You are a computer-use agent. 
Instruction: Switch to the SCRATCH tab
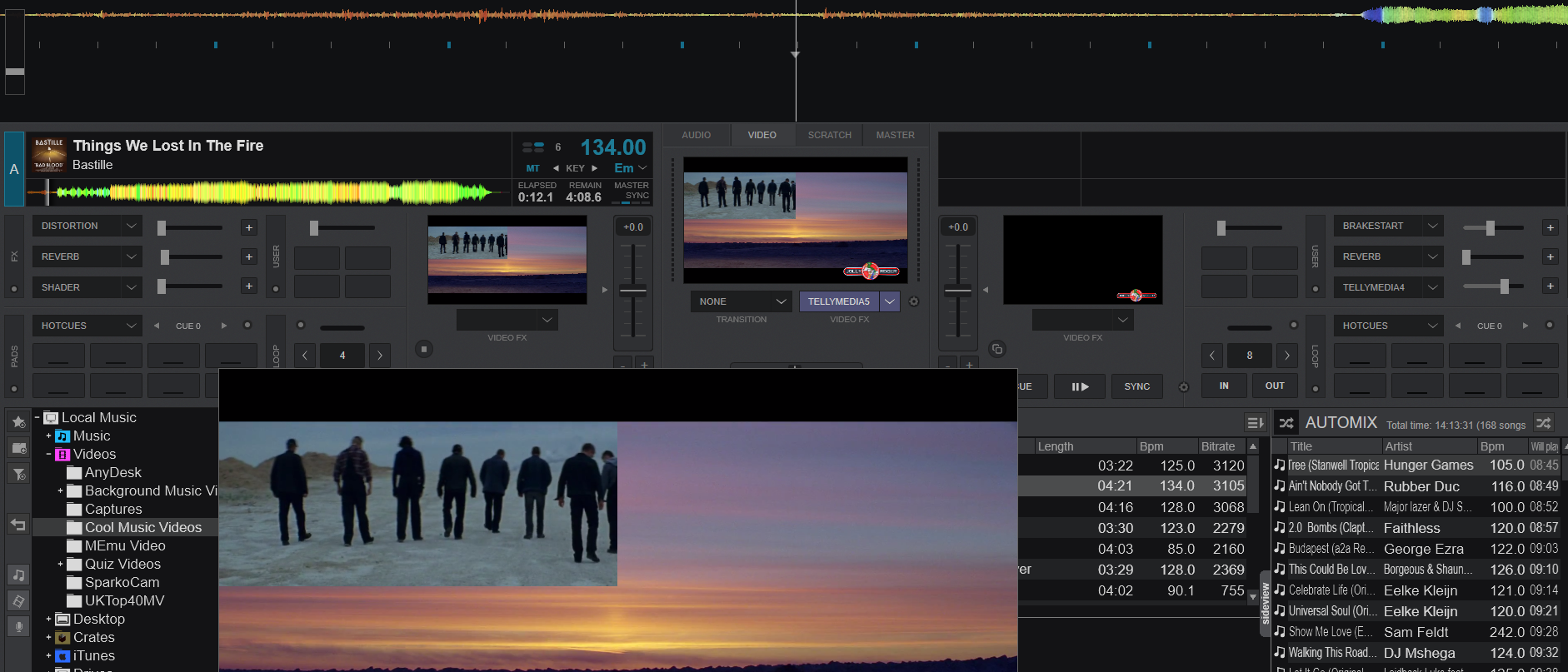tap(830, 135)
